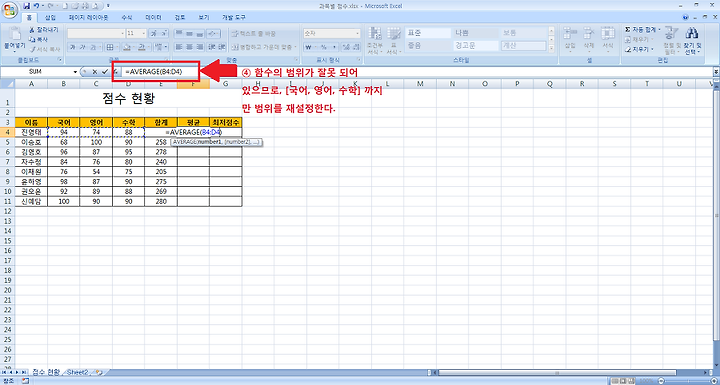
Task: Customize Quick Access Toolbar dropdown
Action: click(108, 6)
